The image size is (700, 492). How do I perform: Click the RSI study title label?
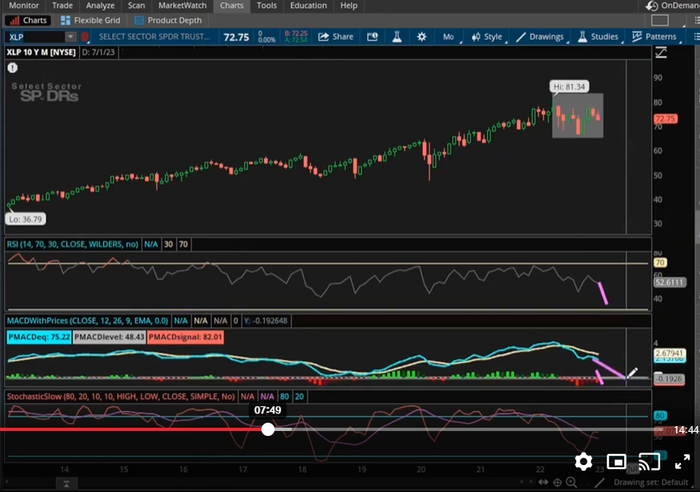point(72,244)
